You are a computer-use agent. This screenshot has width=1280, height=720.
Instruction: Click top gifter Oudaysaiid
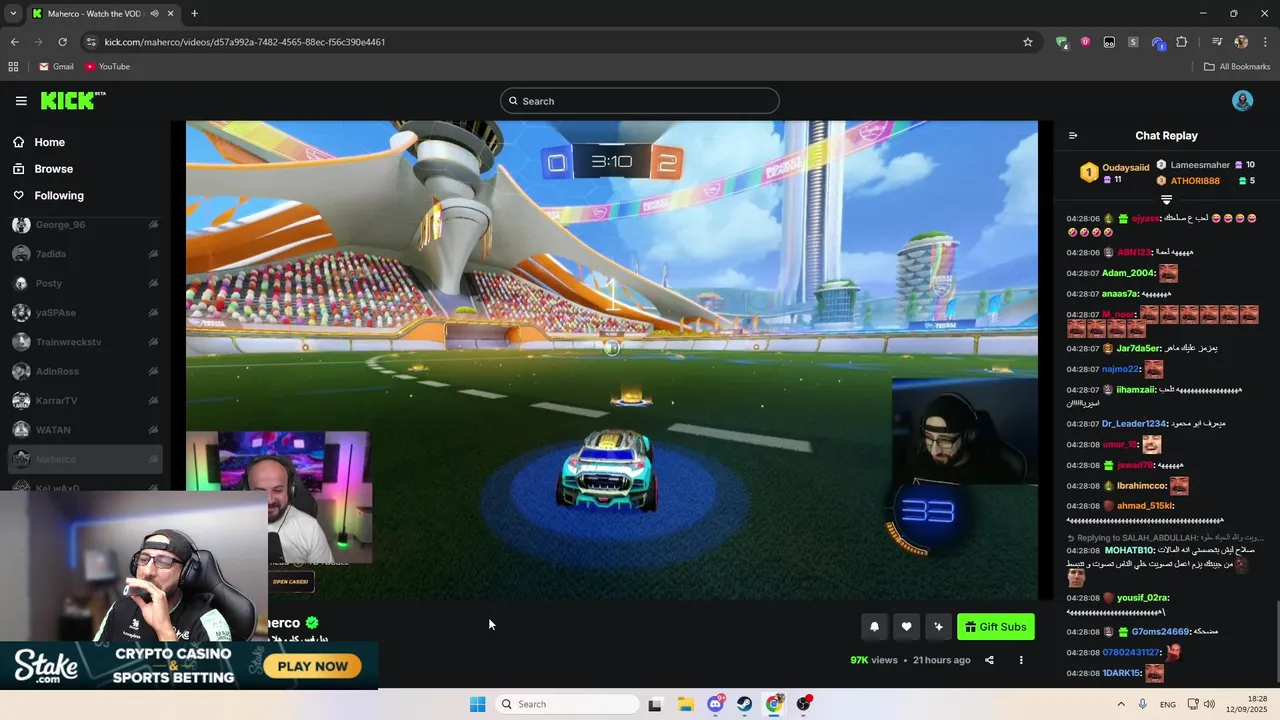tap(1126, 168)
